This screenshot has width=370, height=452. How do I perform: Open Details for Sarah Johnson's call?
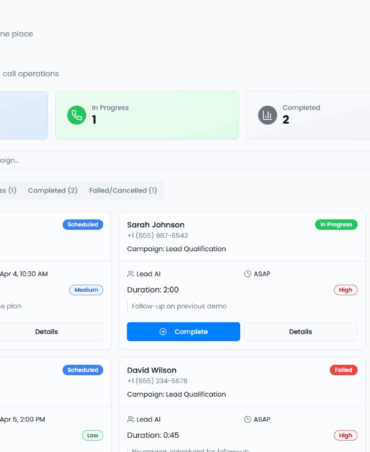[301, 331]
